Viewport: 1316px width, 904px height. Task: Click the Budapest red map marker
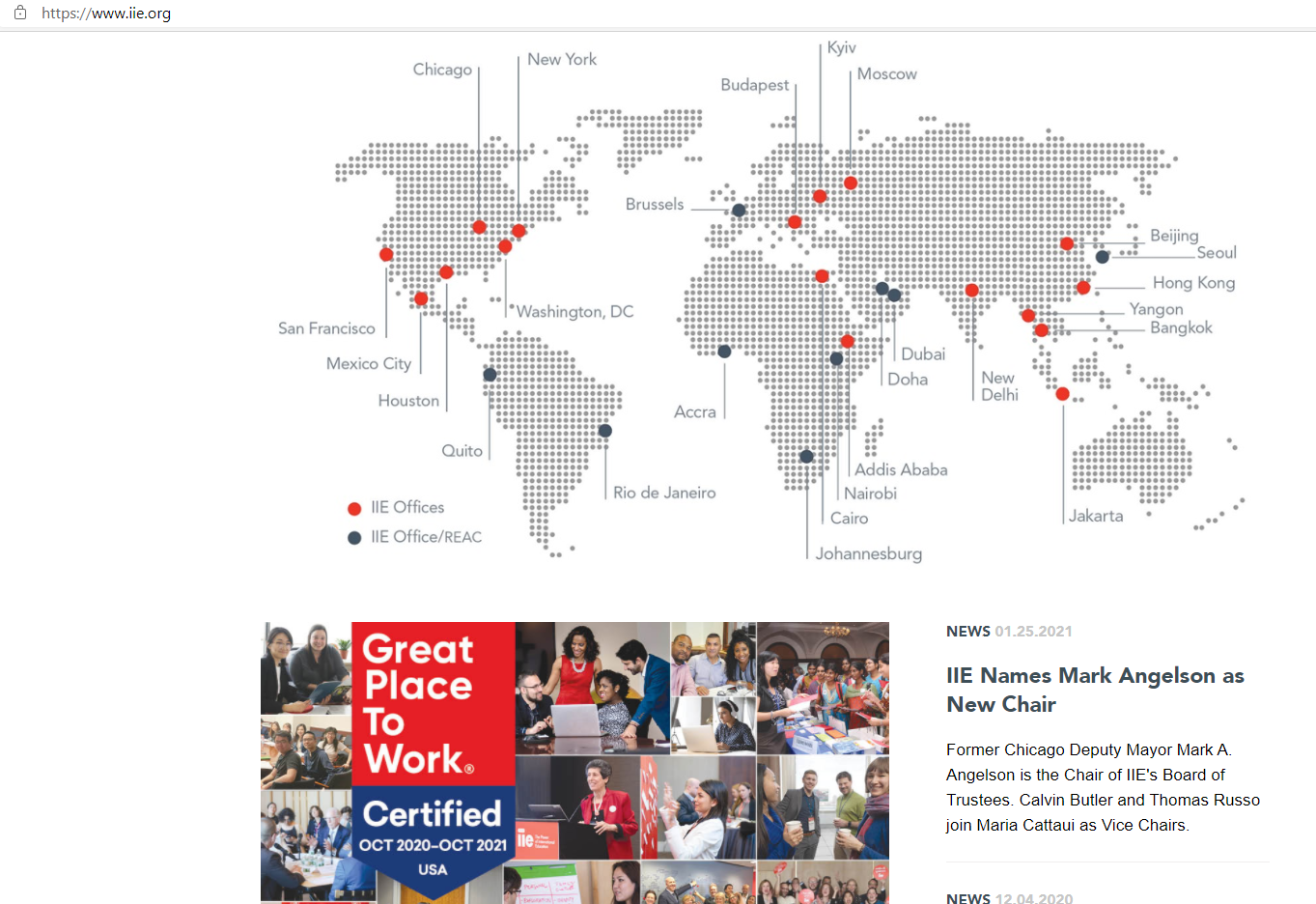[795, 222]
